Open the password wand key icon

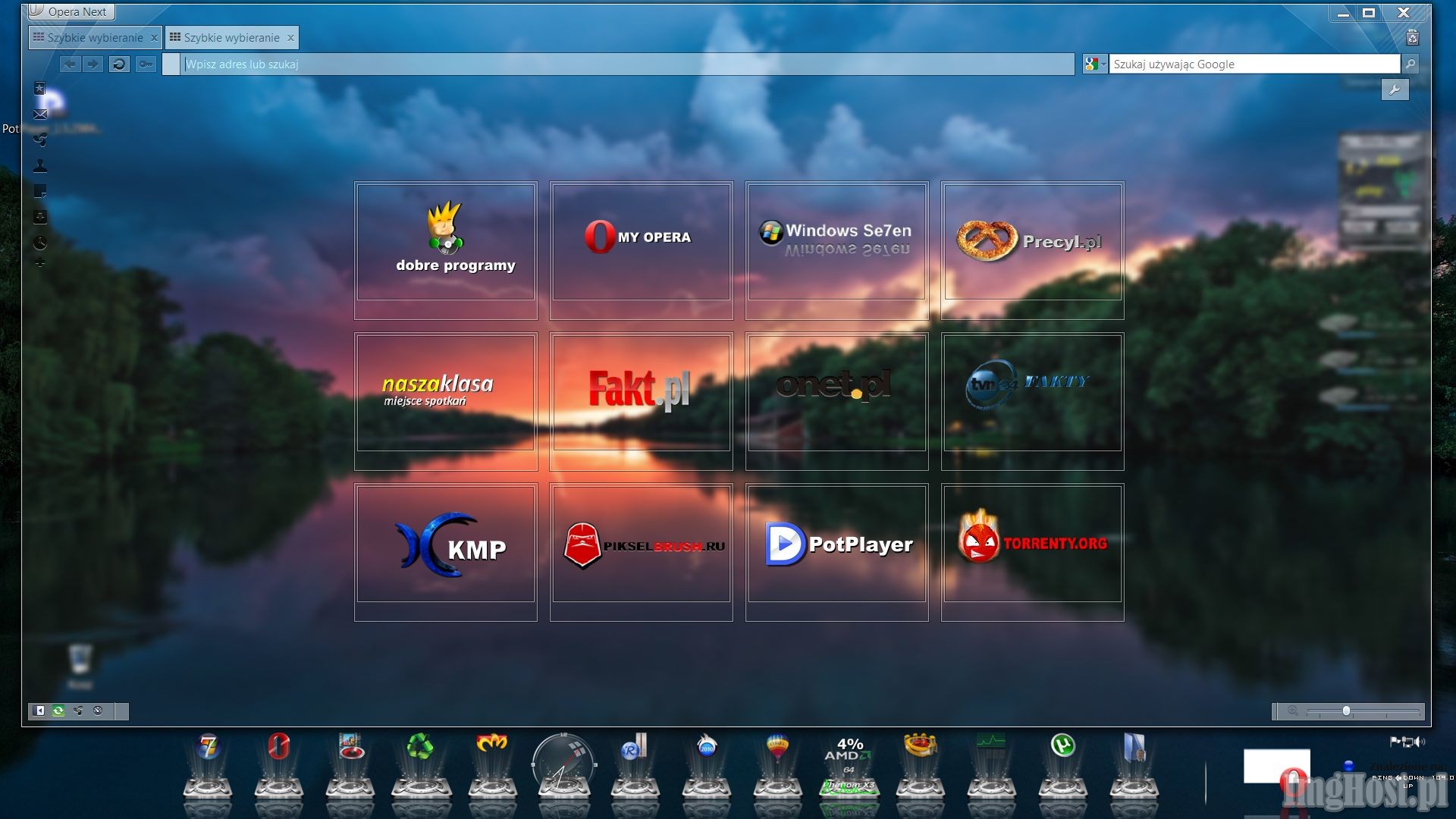coord(146,64)
